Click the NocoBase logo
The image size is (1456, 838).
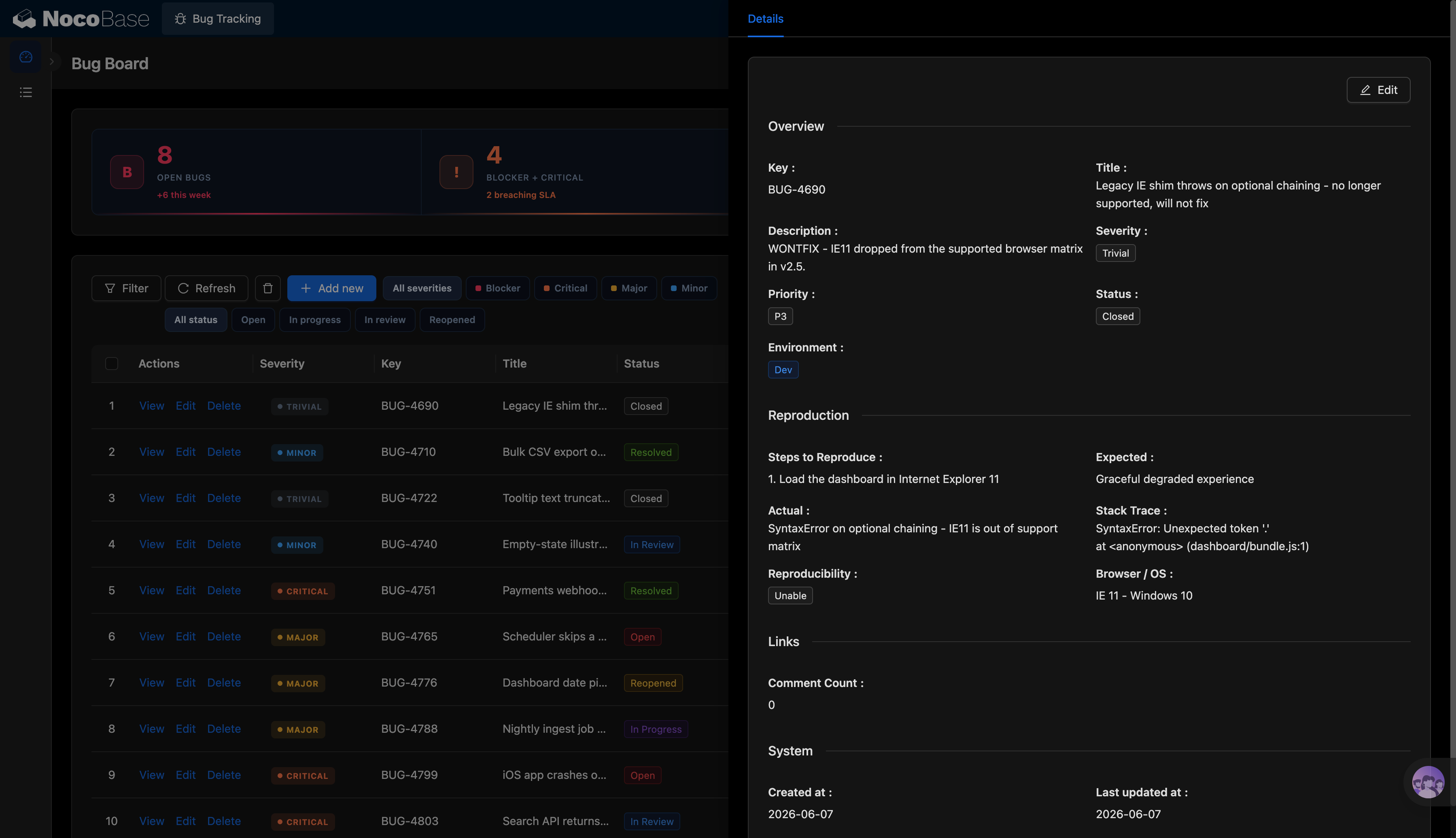pyautogui.click(x=81, y=18)
